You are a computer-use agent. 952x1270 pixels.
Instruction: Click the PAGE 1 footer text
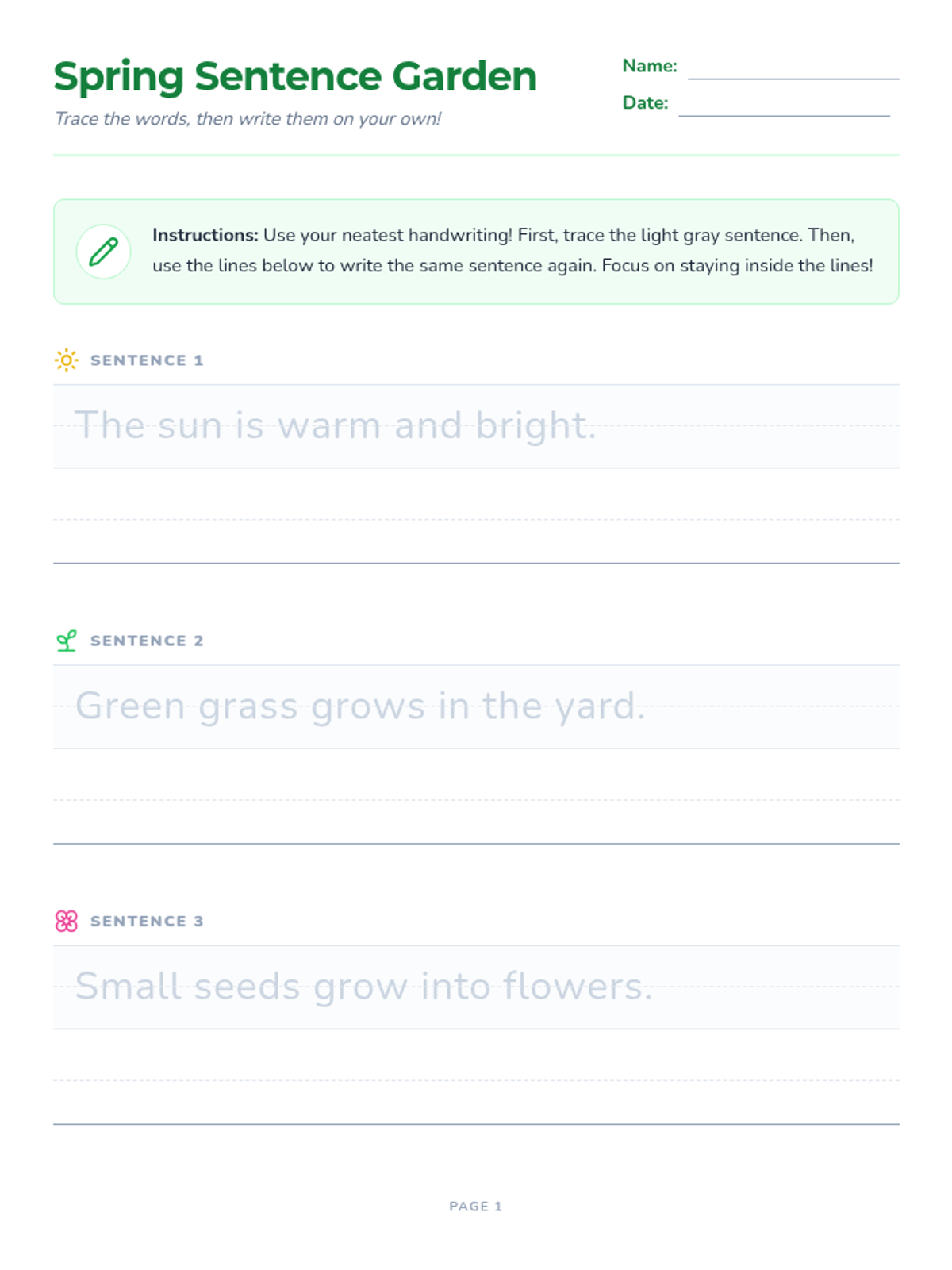point(476,1206)
